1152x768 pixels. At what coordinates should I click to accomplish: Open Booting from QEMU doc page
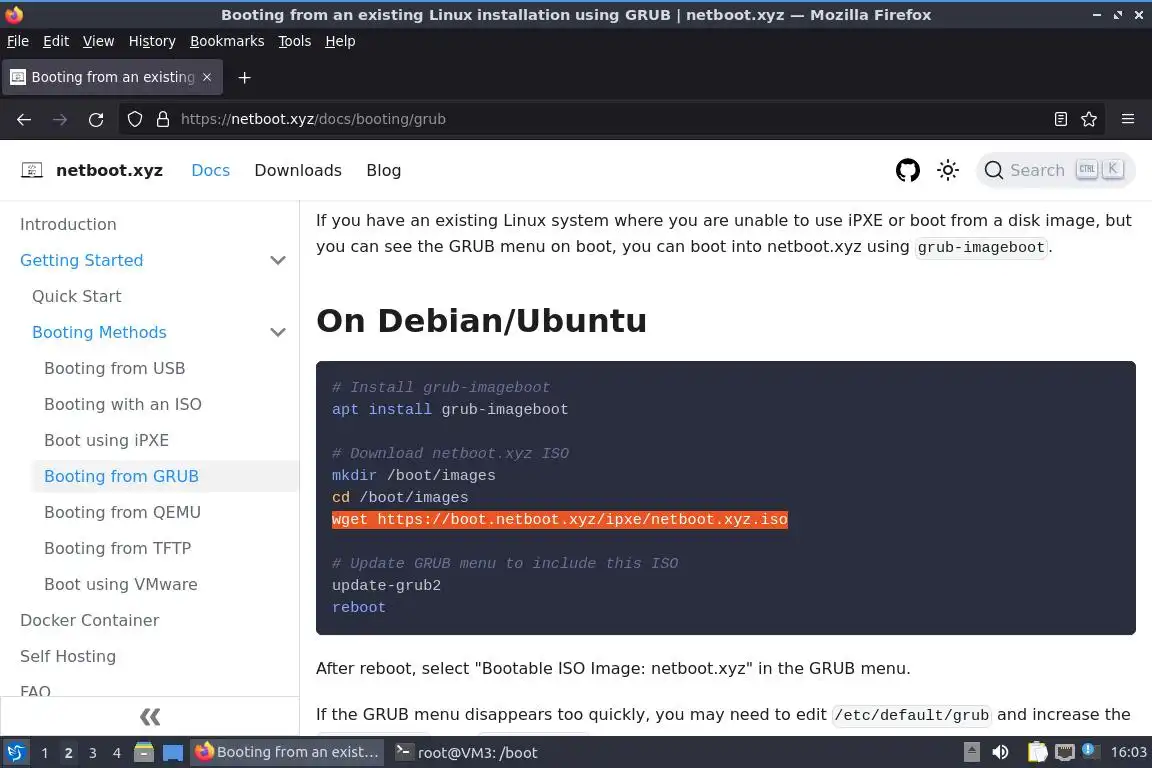point(123,512)
